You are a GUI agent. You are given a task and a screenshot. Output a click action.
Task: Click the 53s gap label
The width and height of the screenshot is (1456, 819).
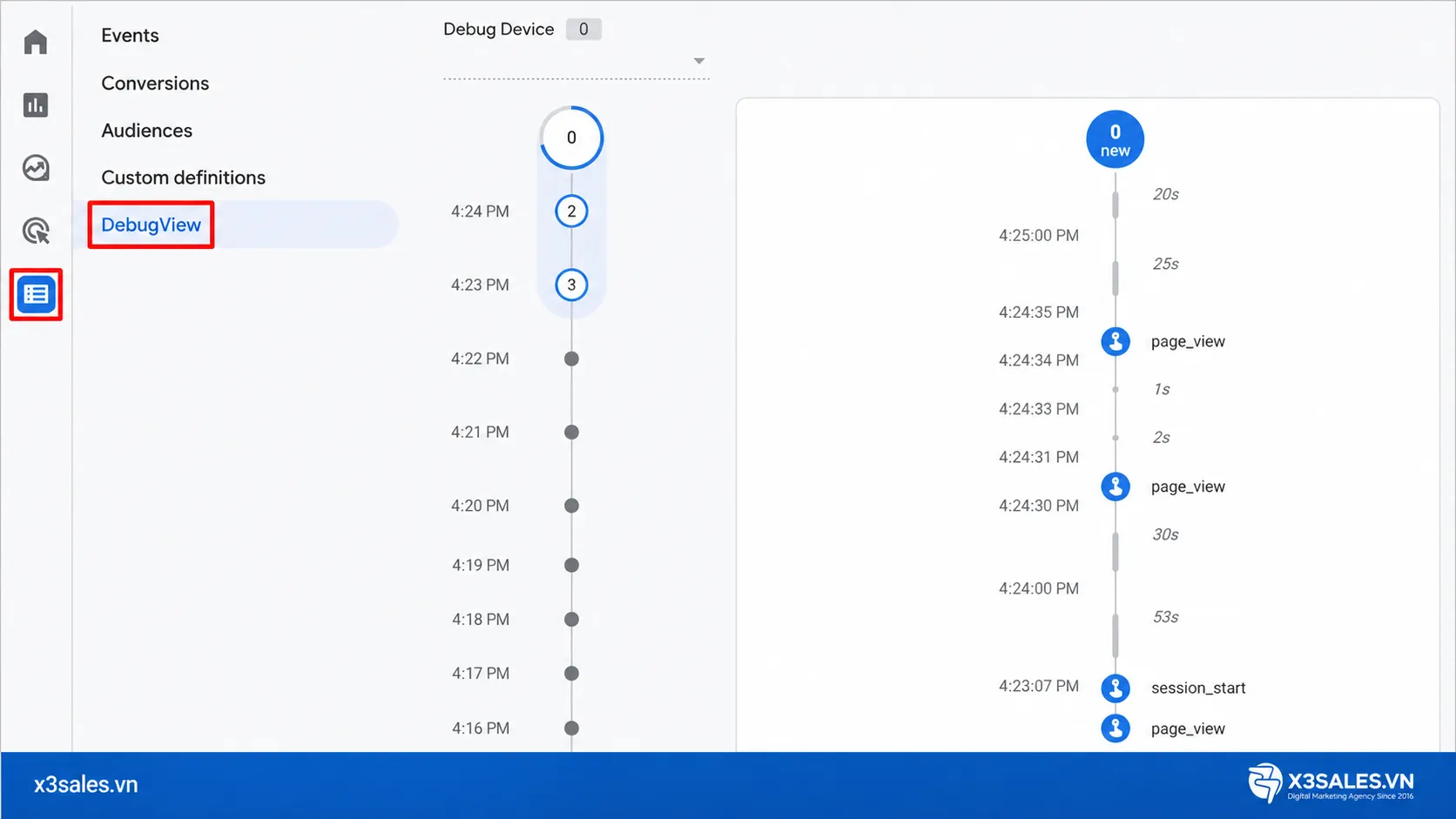tap(1165, 617)
